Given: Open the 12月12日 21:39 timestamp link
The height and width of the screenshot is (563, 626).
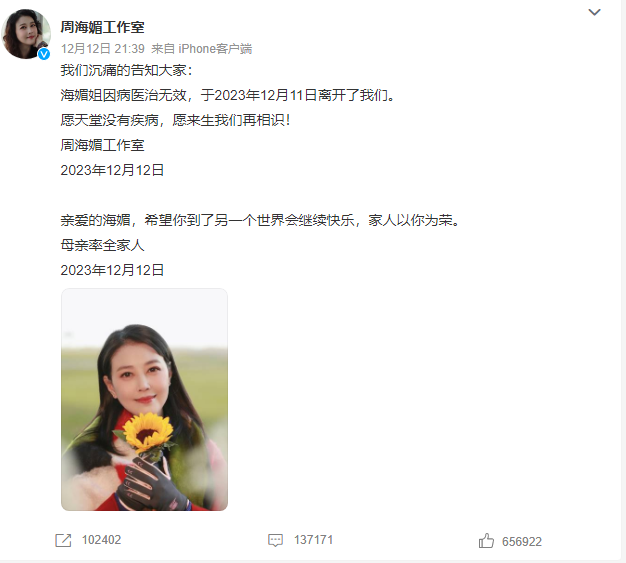Looking at the screenshot, I should click(103, 49).
